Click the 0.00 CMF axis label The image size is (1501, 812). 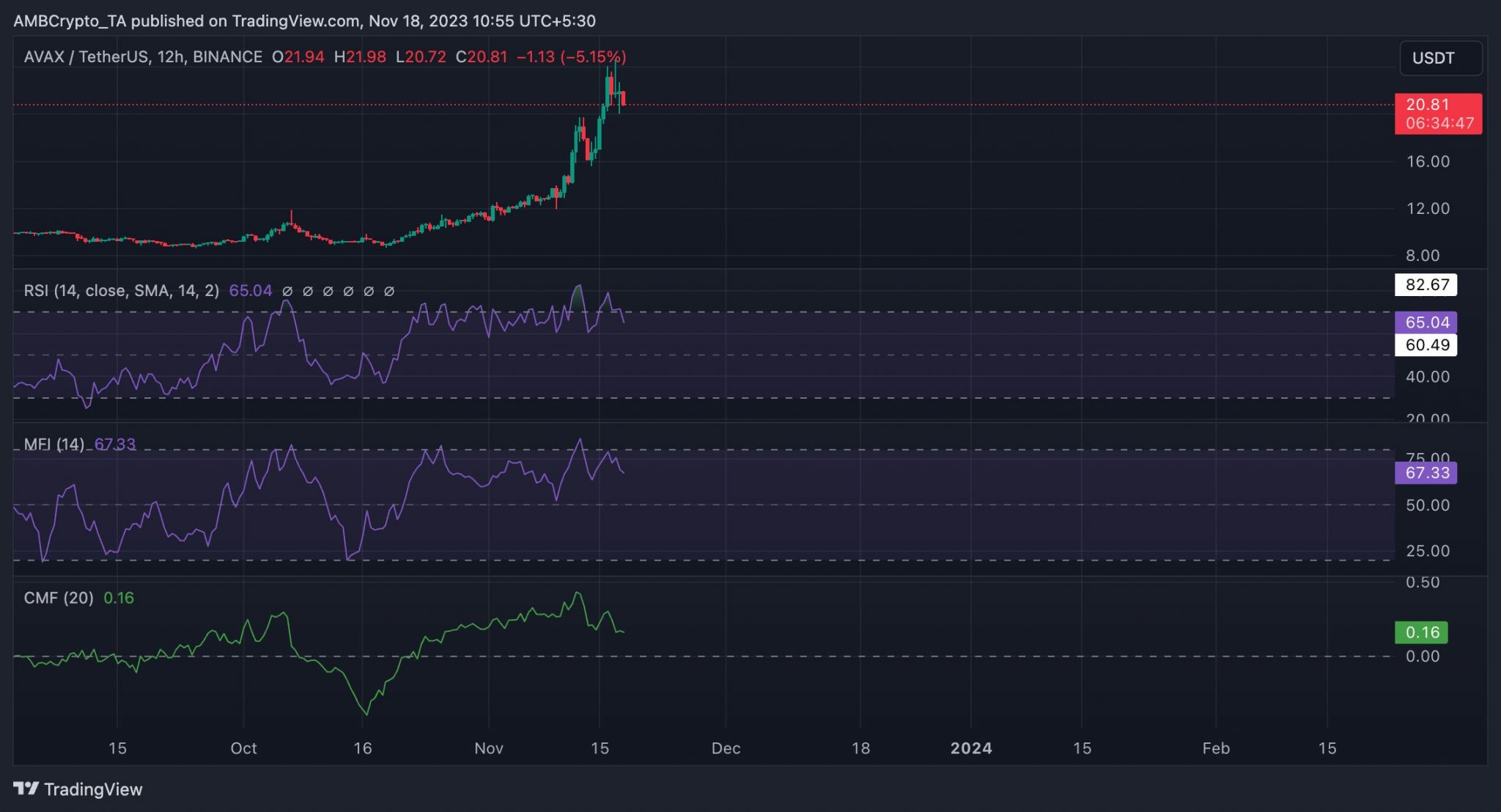[1423, 656]
